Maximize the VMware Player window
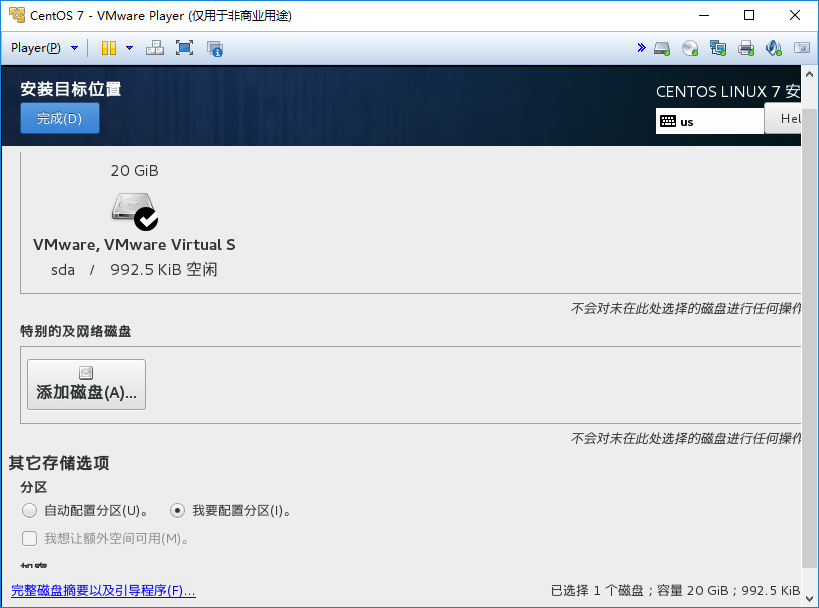Image resolution: width=819 pixels, height=608 pixels. point(749,15)
